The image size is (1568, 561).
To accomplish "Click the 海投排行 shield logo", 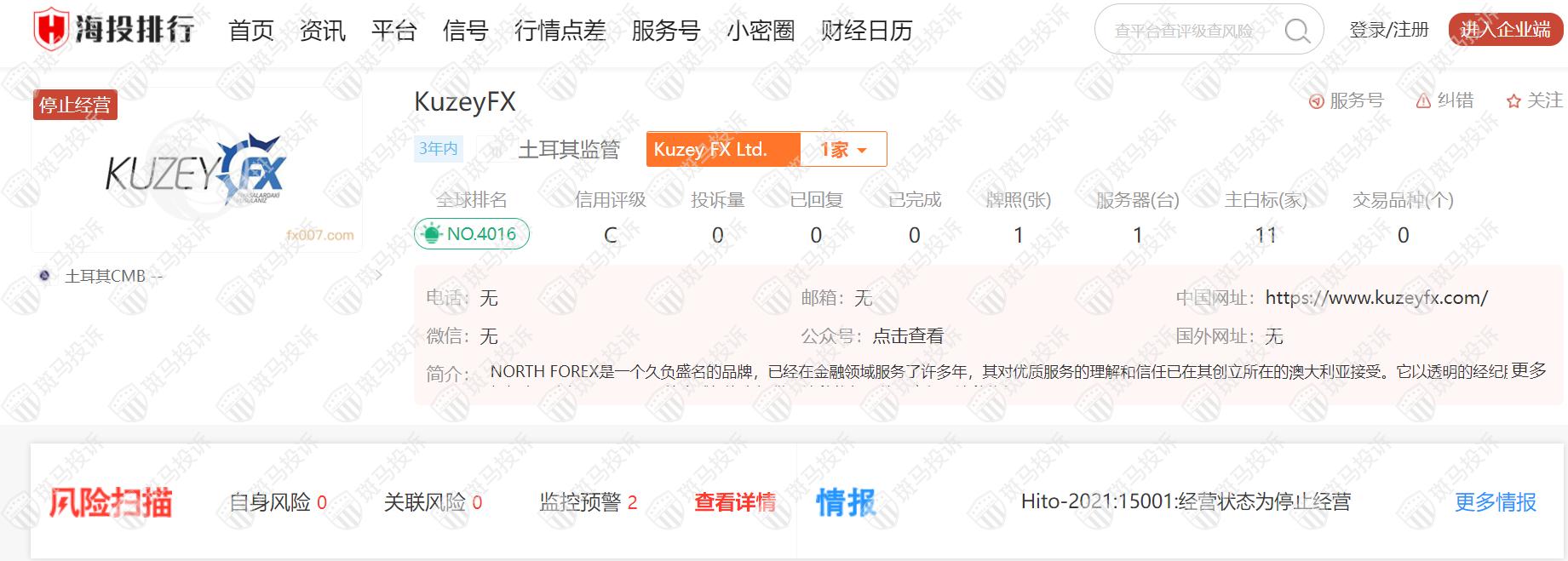I will click(x=51, y=30).
